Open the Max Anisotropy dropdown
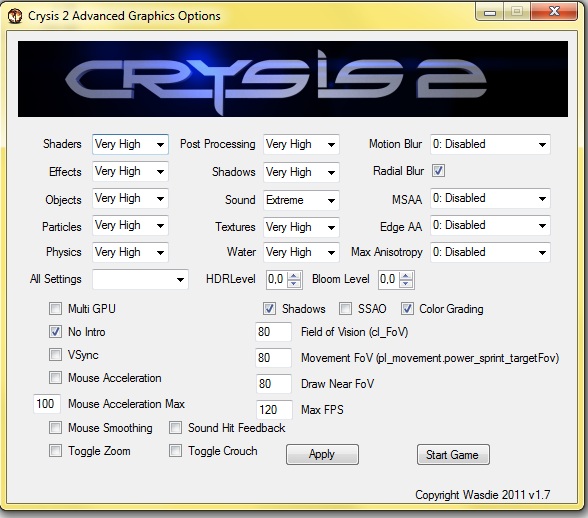The width and height of the screenshot is (588, 518). point(490,252)
